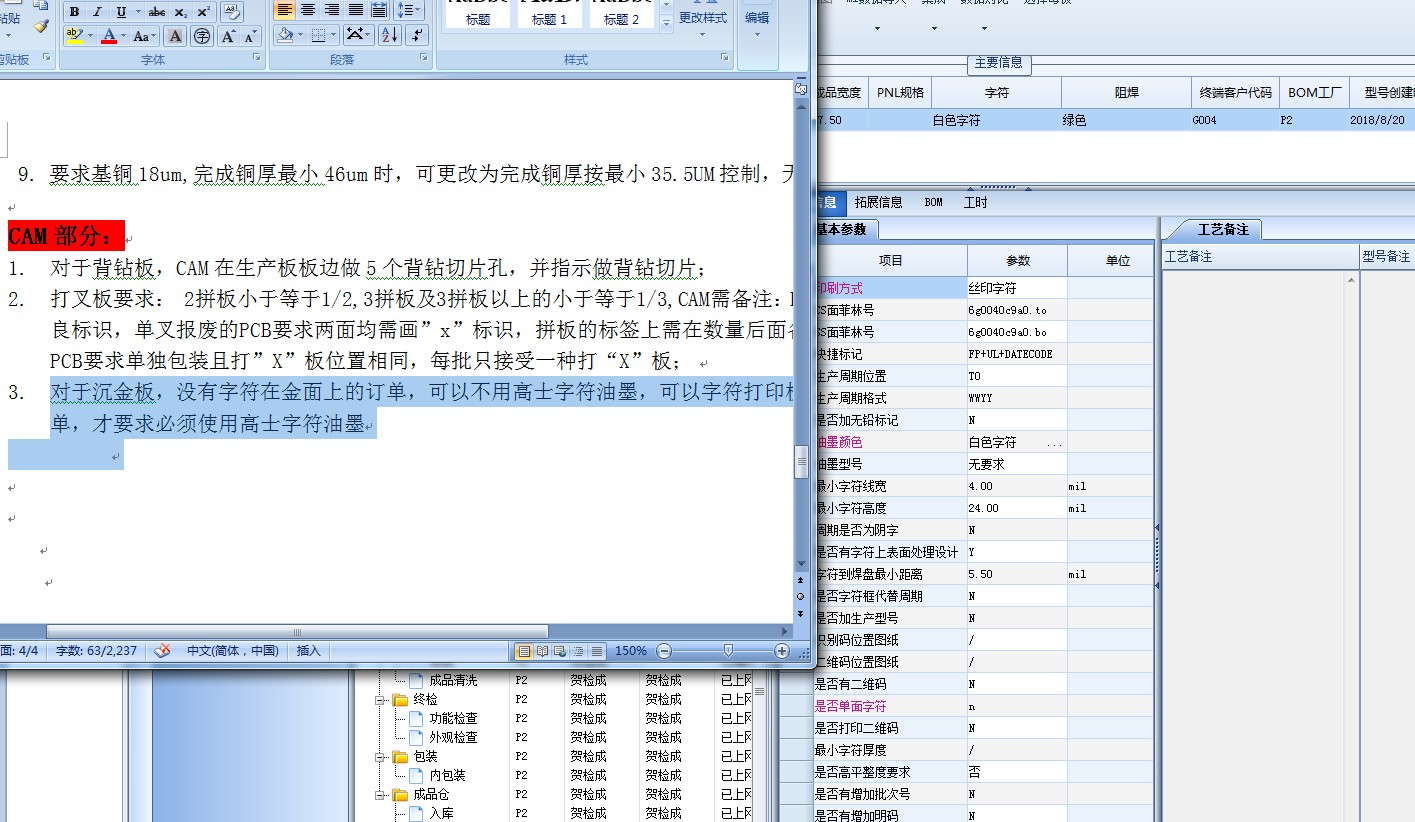Sort text with the A-Z sort icon
The width and height of the screenshot is (1415, 822).
[390, 36]
